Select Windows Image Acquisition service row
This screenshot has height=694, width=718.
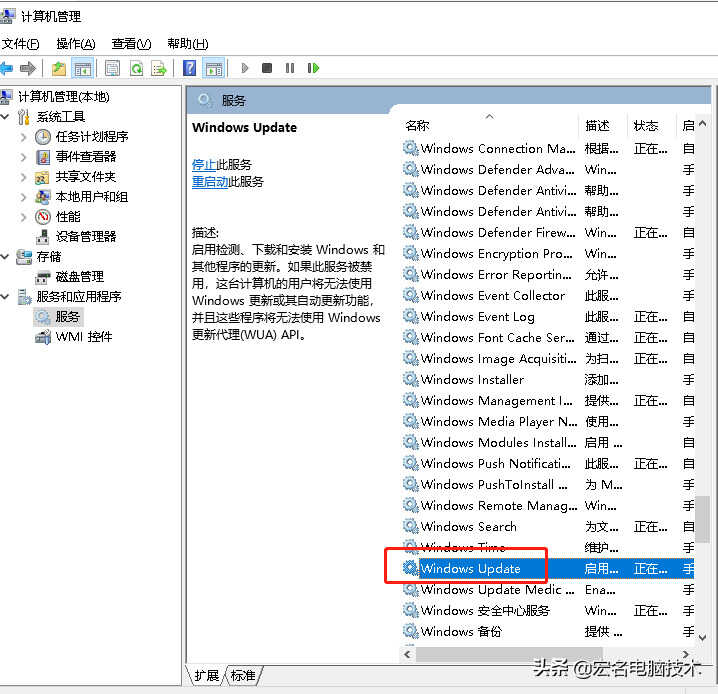[548, 359]
